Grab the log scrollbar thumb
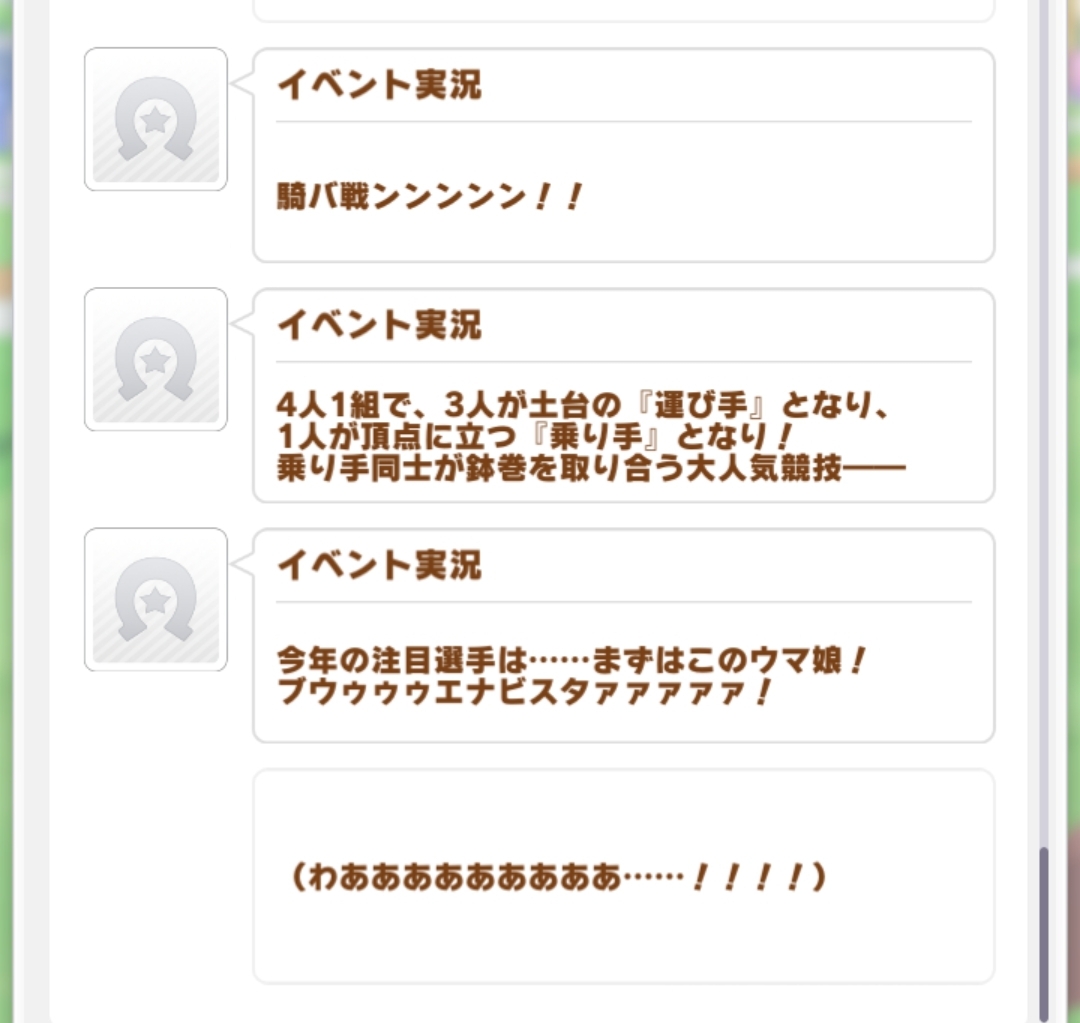This screenshot has height=1023, width=1080. pyautogui.click(x=1043, y=930)
